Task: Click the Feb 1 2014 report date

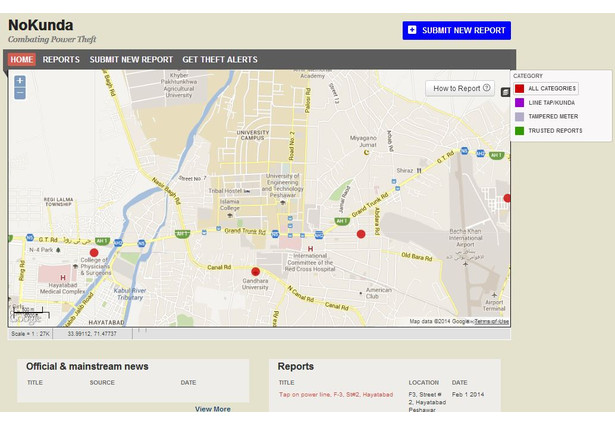Action: tap(468, 395)
